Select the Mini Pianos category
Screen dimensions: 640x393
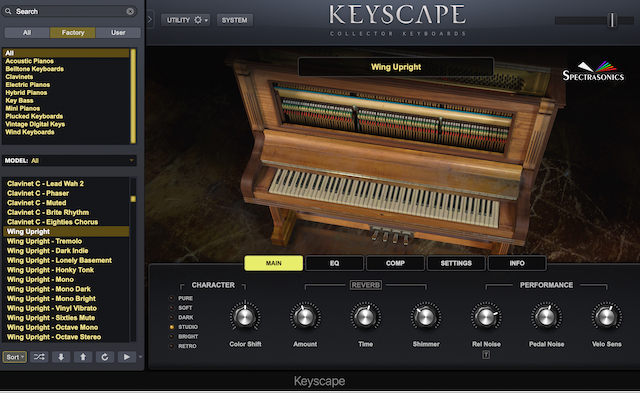[x=22, y=108]
